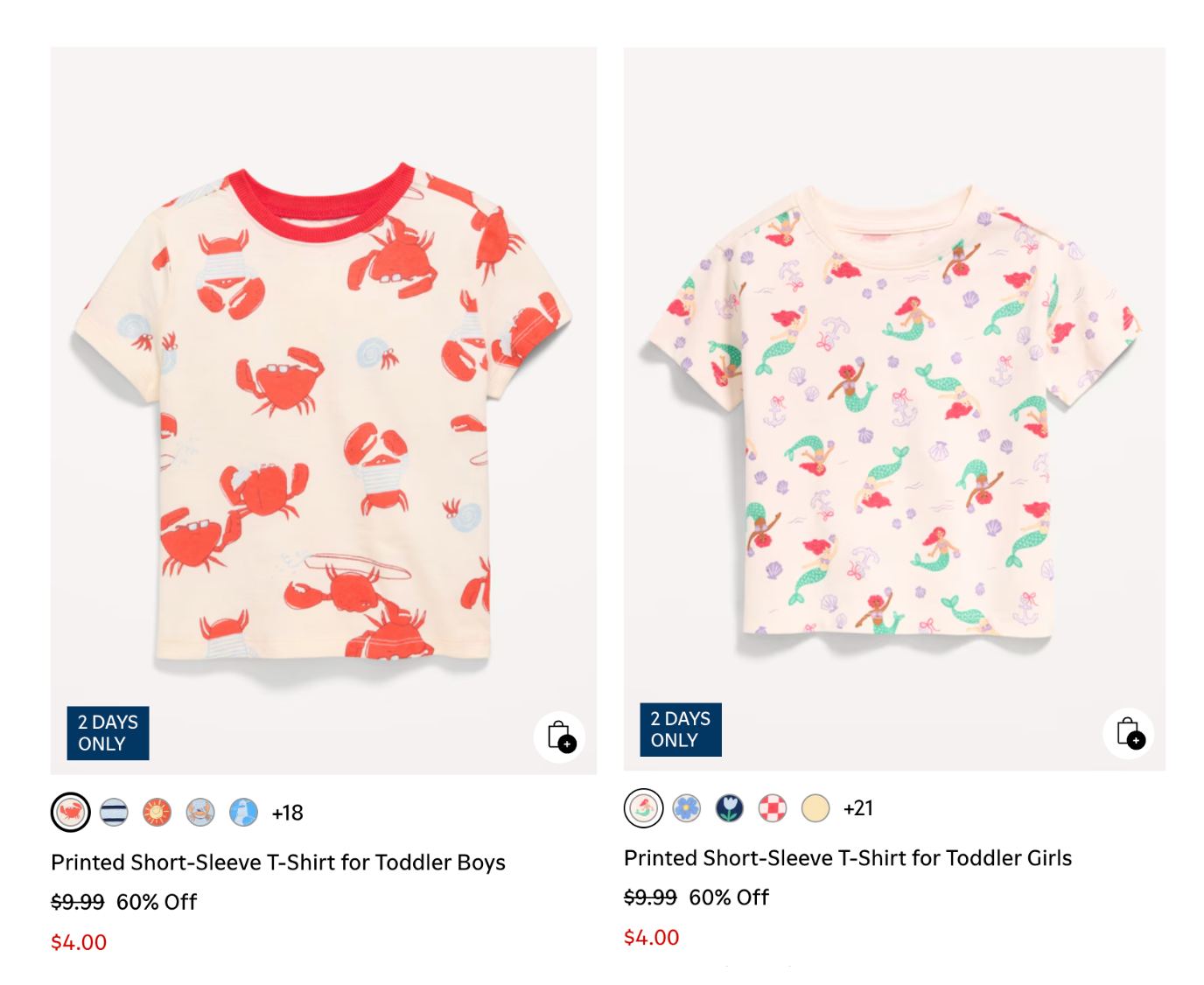Quick add the mermaid print toddler girls shirt
This screenshot has width=1204, height=985.
point(1129,733)
